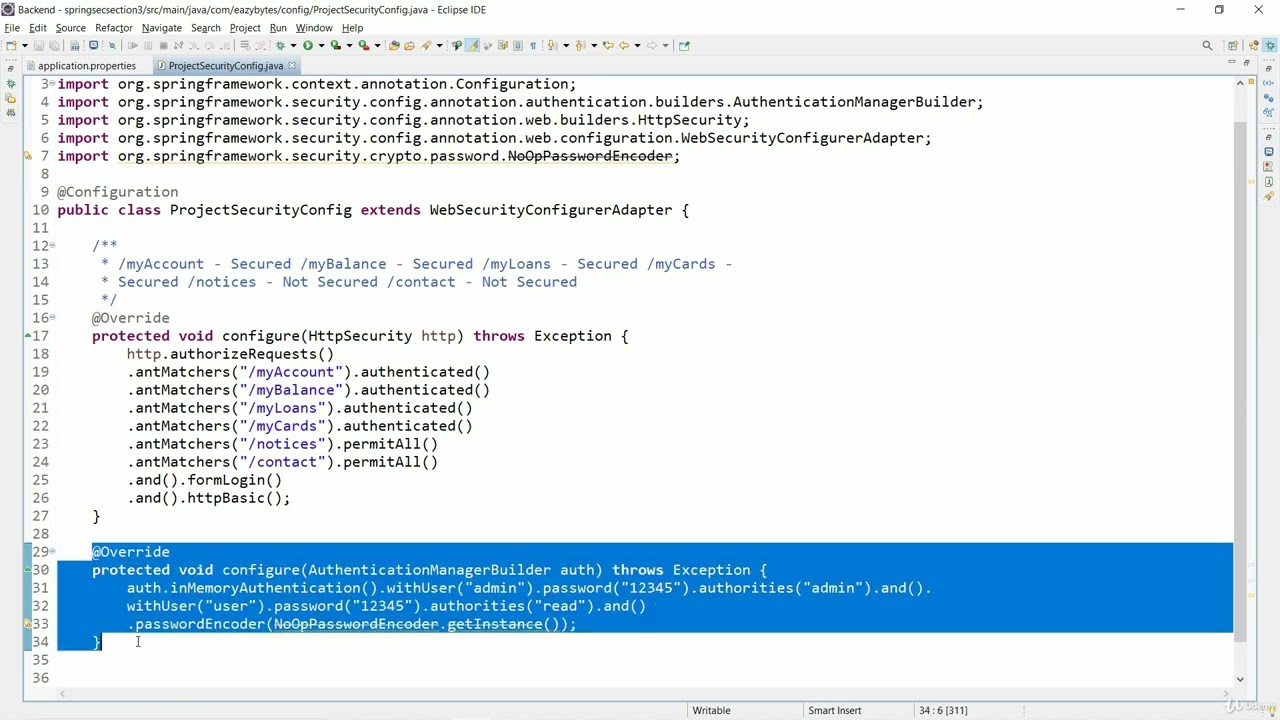Viewport: 1280px width, 720px height.
Task: Collapse the configure method at line 16
Action: point(52,318)
